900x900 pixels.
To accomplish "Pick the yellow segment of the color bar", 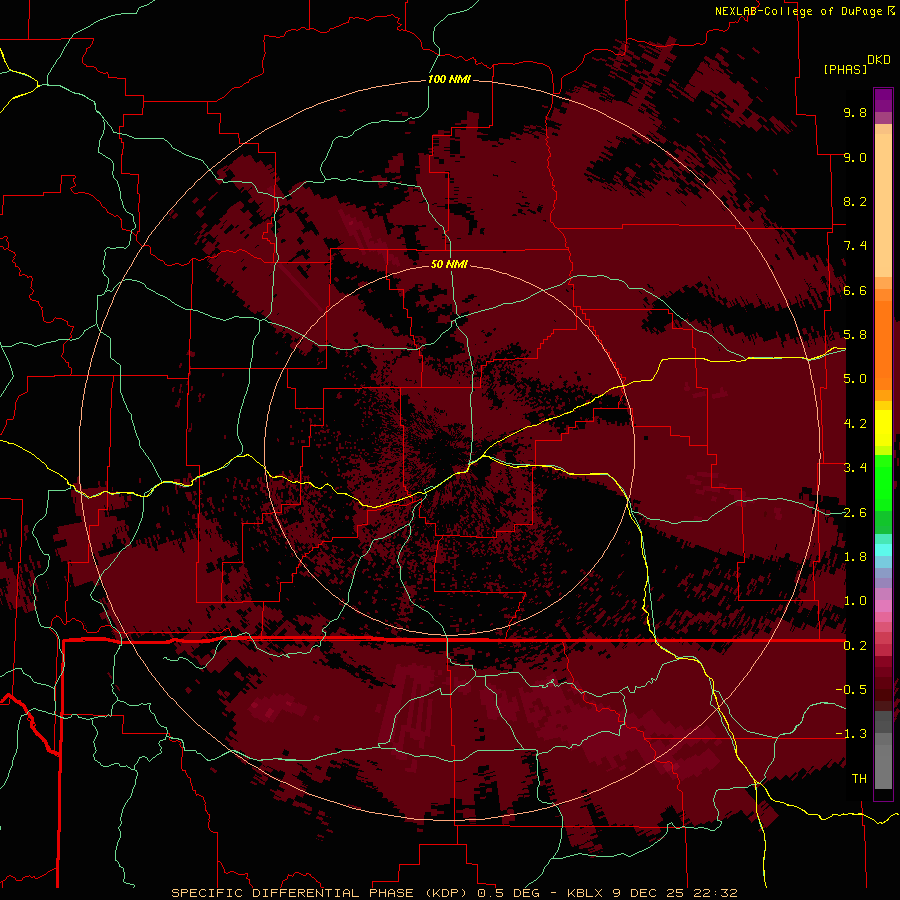I will coord(883,428).
